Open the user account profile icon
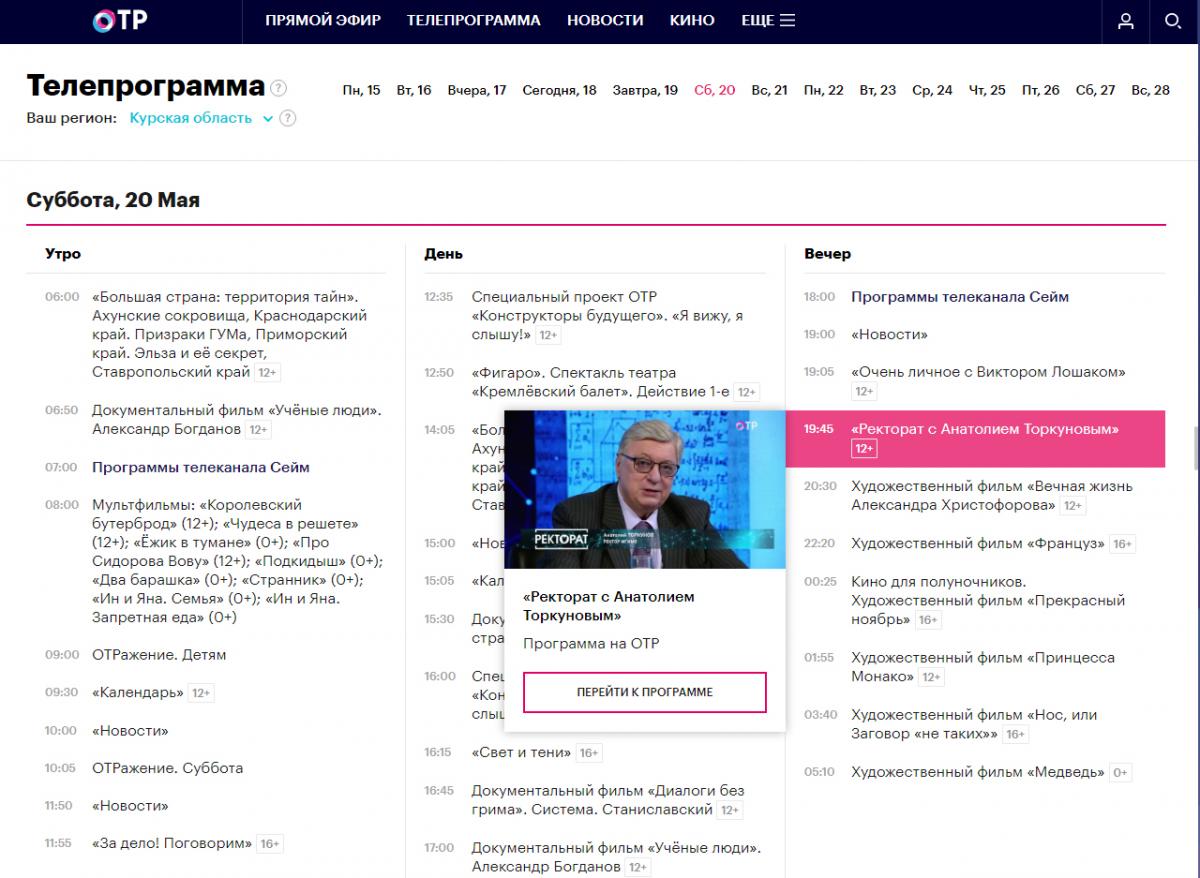Image resolution: width=1200 pixels, height=878 pixels. 1126,21
